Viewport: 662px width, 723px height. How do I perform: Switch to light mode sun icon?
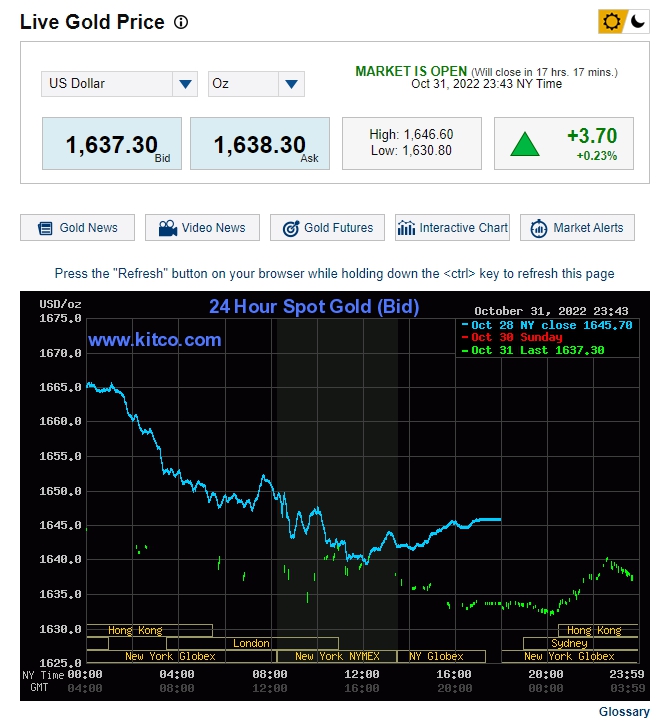[612, 21]
